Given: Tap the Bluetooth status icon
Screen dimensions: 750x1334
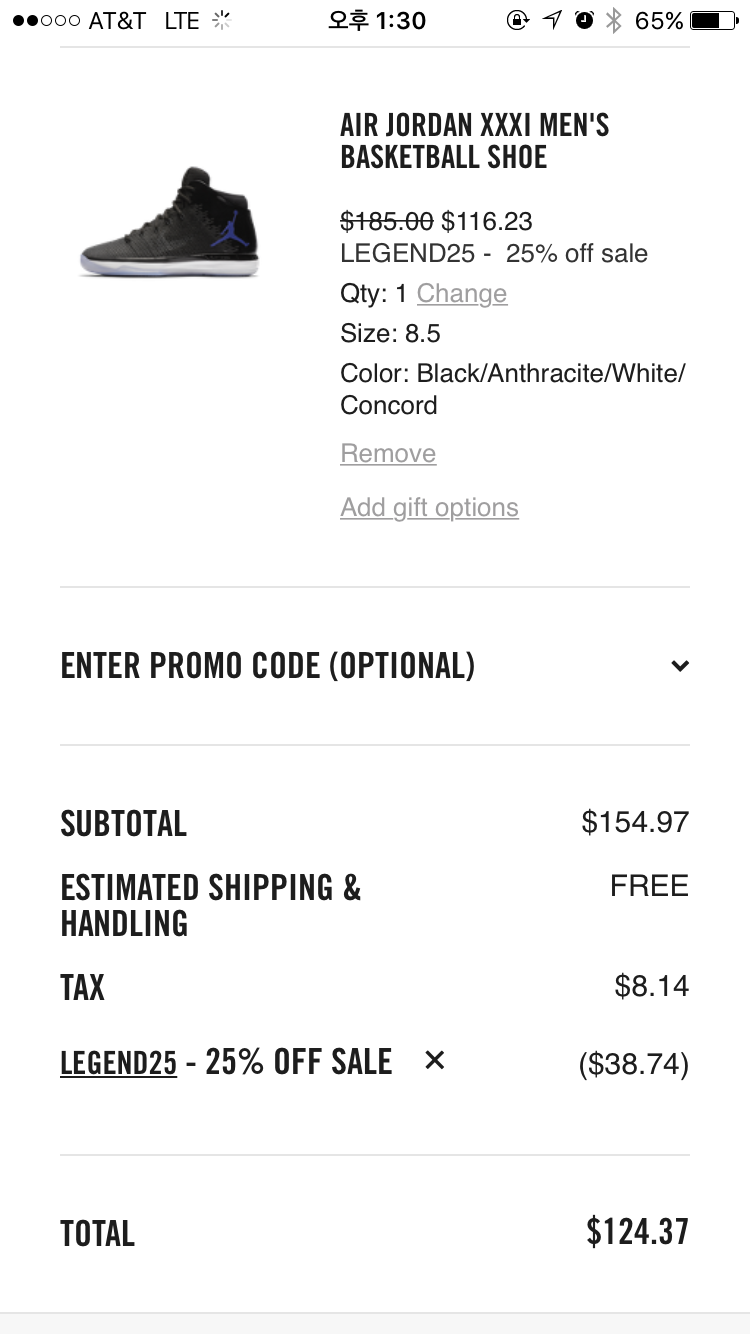Looking at the screenshot, I should click(614, 20).
